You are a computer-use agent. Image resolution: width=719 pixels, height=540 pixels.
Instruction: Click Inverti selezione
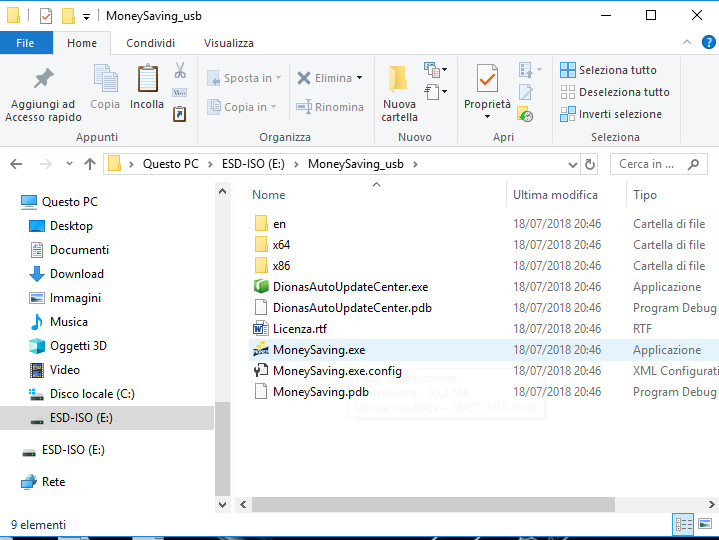point(611,114)
